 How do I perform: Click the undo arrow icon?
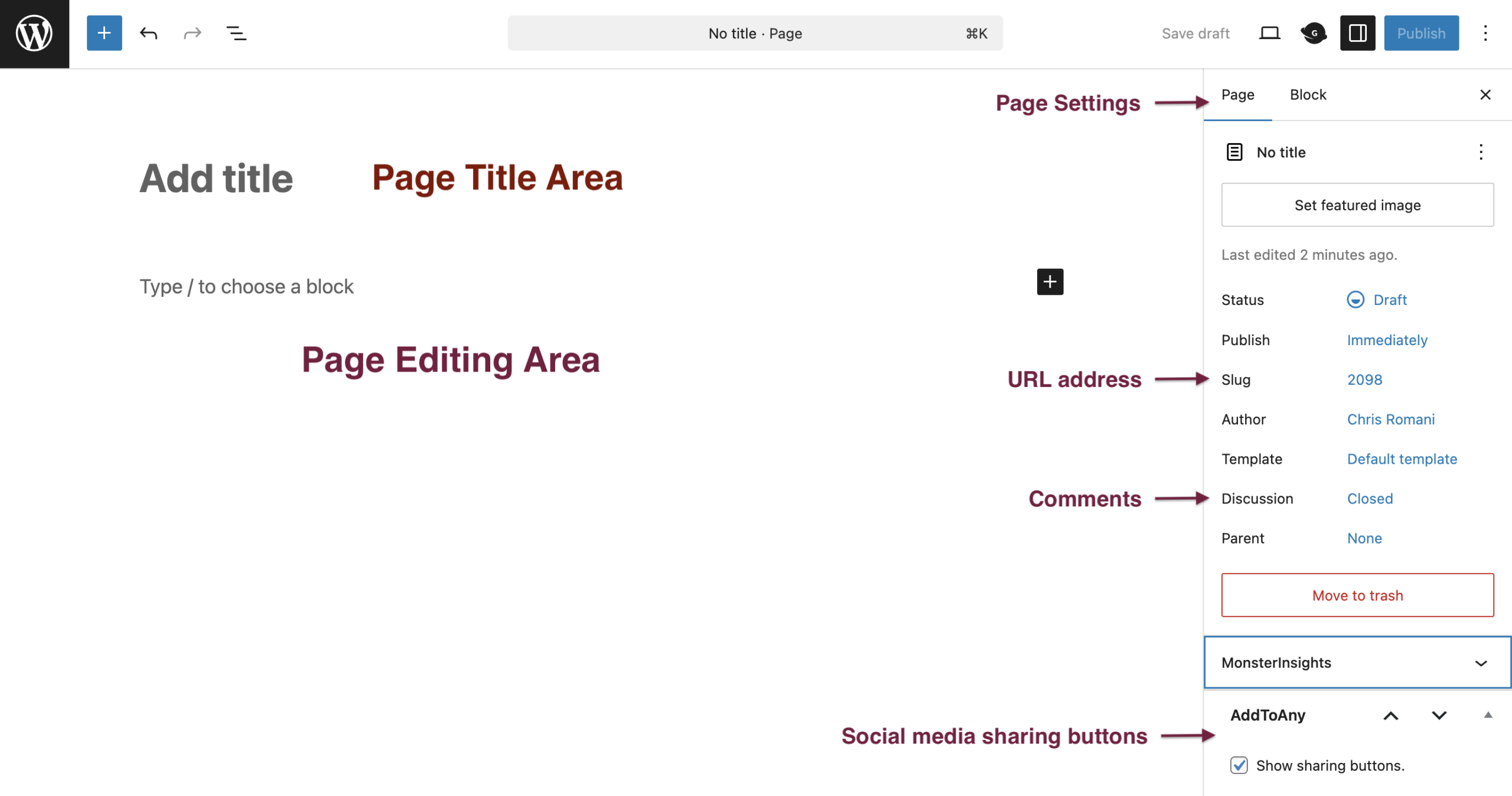tap(148, 33)
